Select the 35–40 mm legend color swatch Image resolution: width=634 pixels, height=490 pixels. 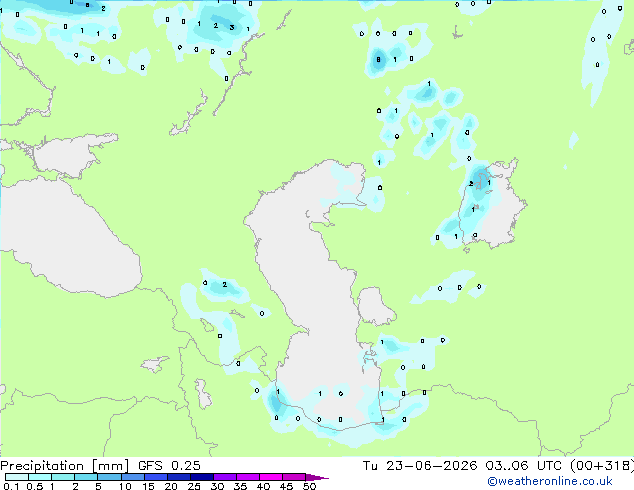247,477
